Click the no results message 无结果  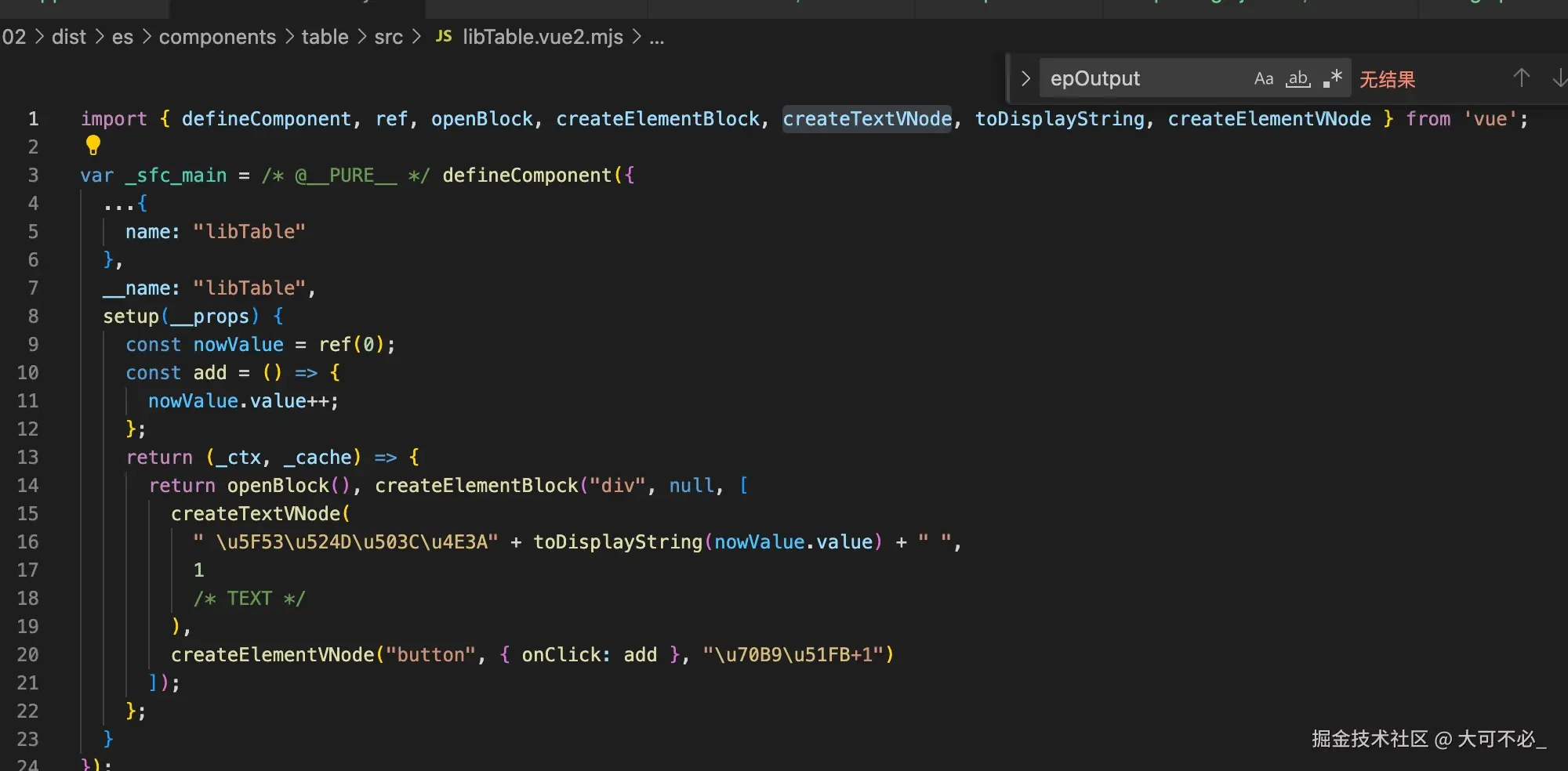pyautogui.click(x=1387, y=79)
